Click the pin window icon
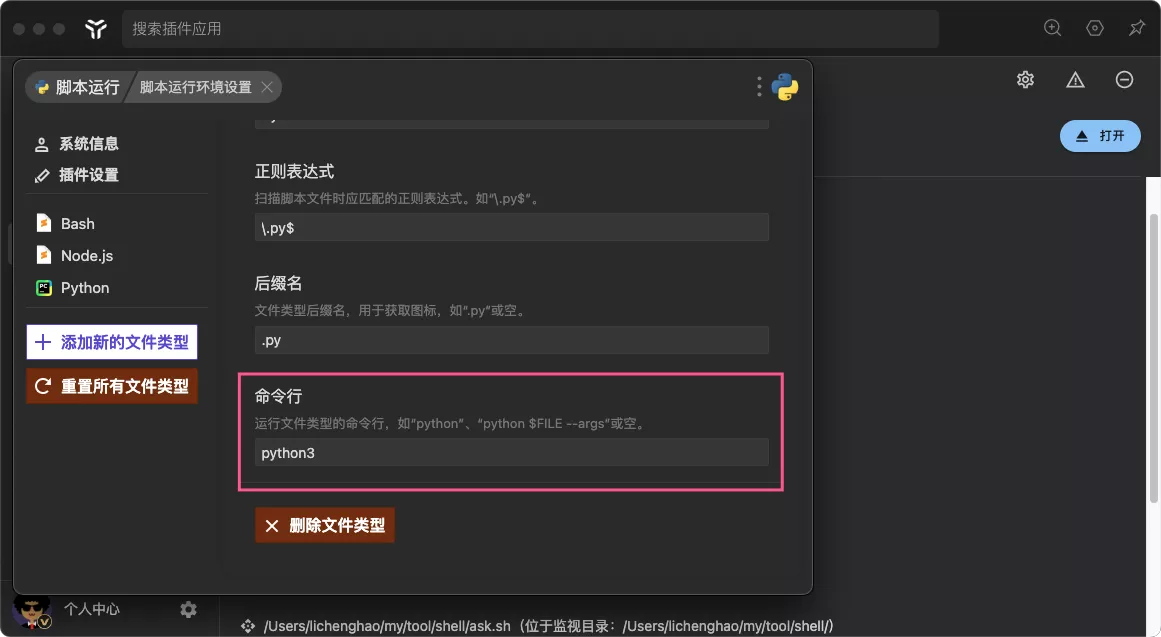 [x=1136, y=28]
